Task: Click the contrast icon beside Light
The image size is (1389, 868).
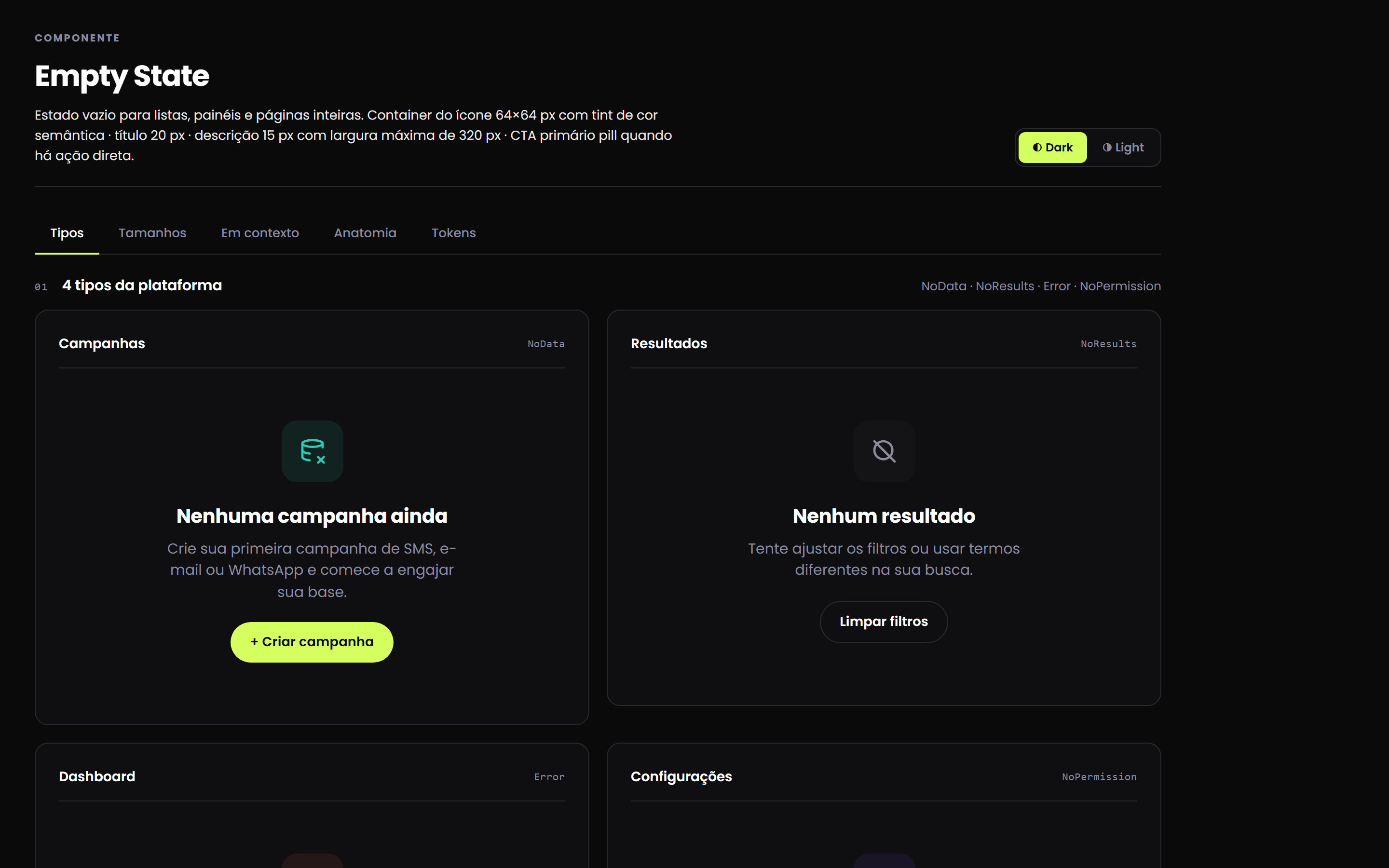Action: [x=1106, y=148]
